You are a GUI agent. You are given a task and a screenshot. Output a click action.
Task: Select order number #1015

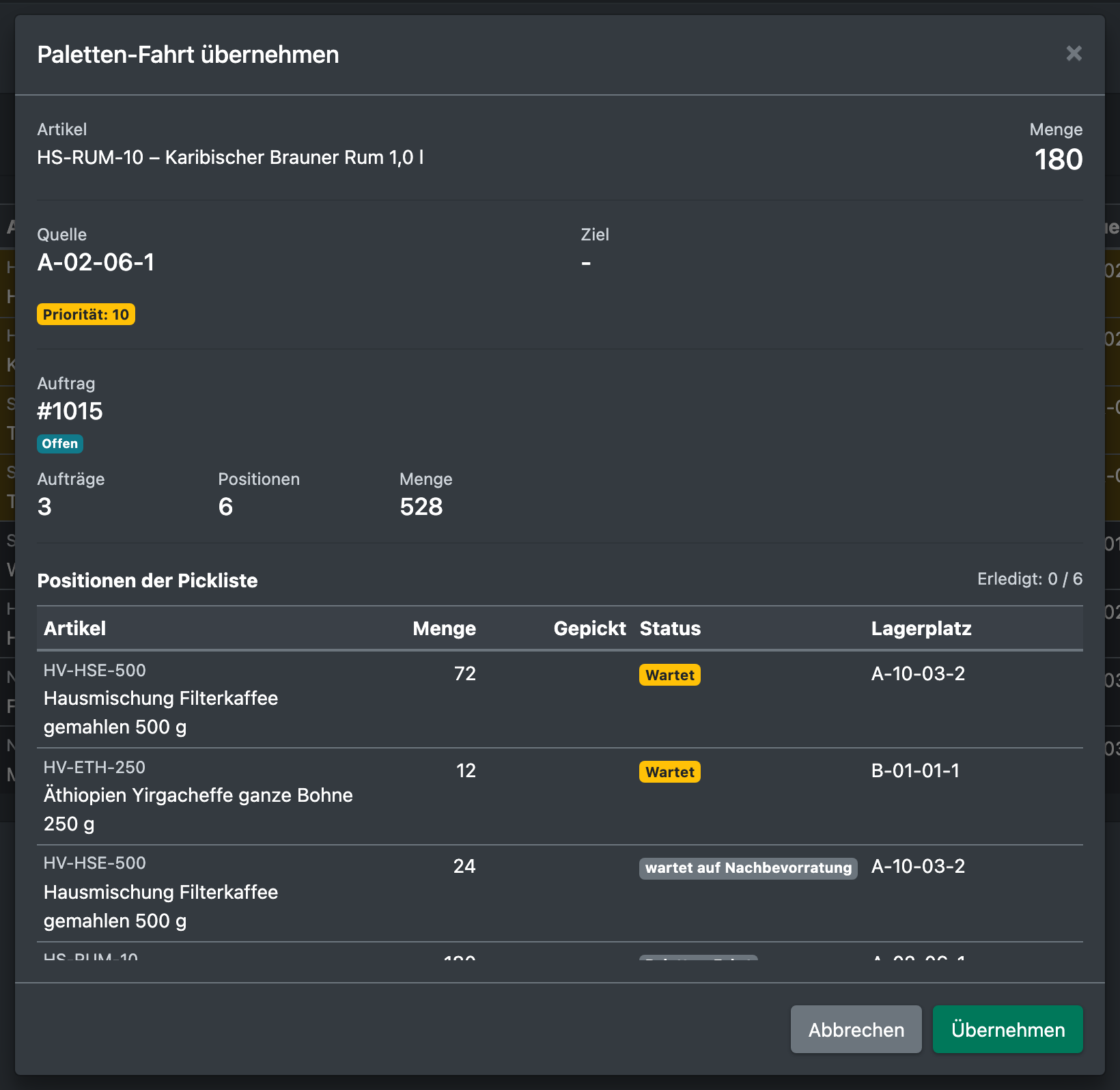70,411
